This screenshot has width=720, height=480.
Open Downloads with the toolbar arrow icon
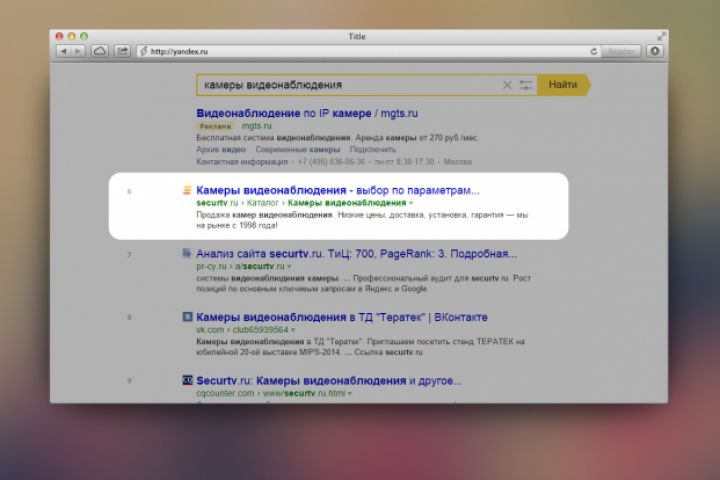point(655,51)
